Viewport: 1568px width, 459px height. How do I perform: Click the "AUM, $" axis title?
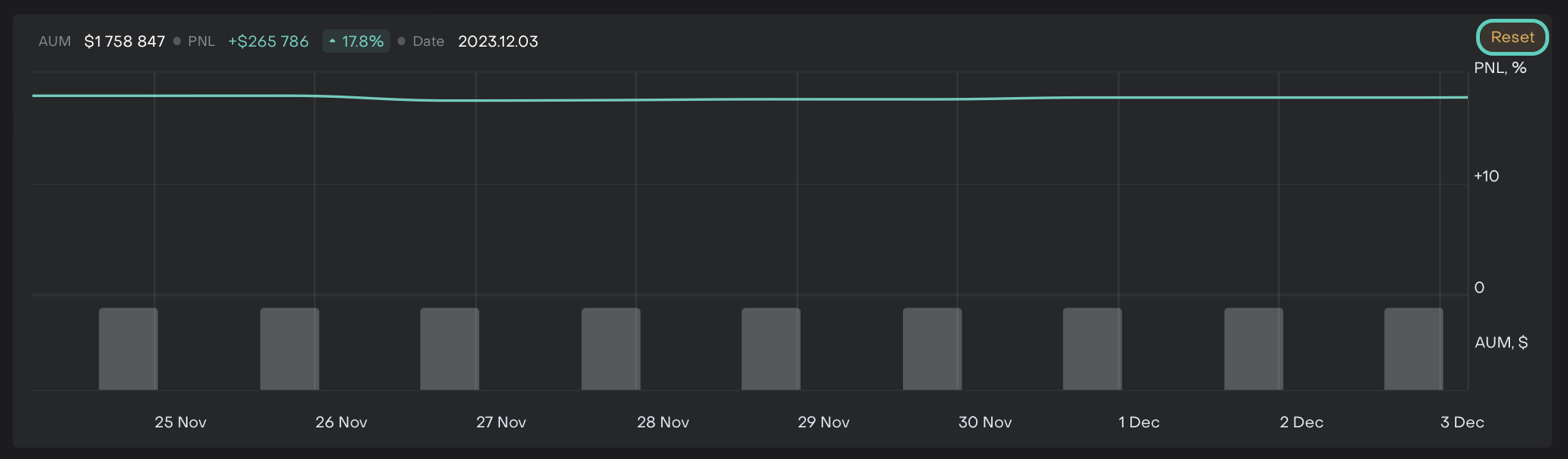pos(1500,342)
